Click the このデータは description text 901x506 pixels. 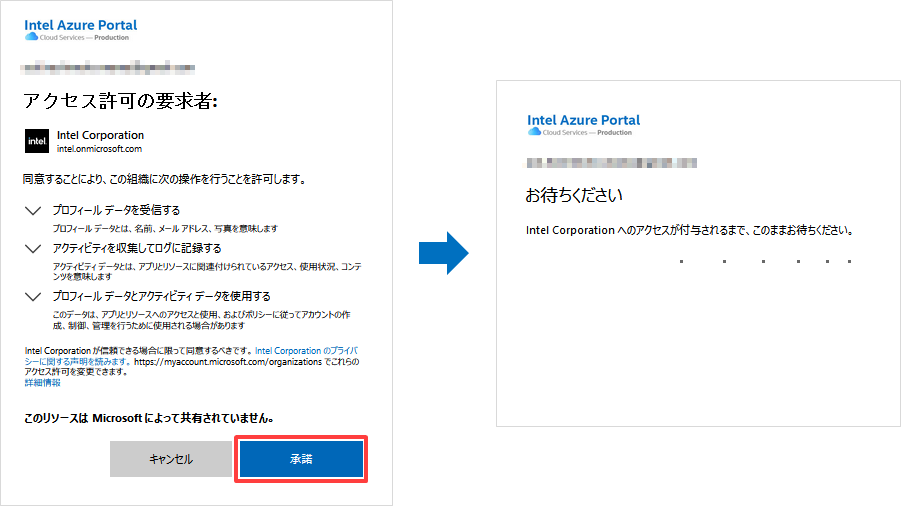(x=202, y=320)
